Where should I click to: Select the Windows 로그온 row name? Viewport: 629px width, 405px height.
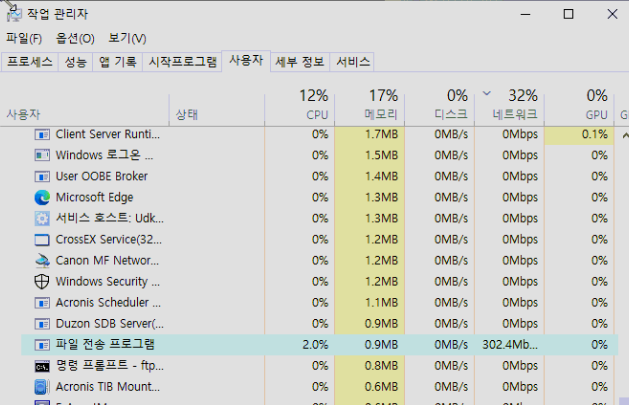[104, 155]
